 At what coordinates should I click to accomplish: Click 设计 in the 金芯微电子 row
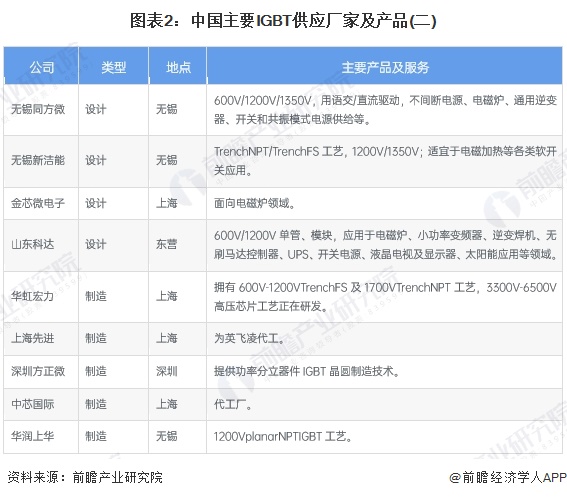coord(96,203)
